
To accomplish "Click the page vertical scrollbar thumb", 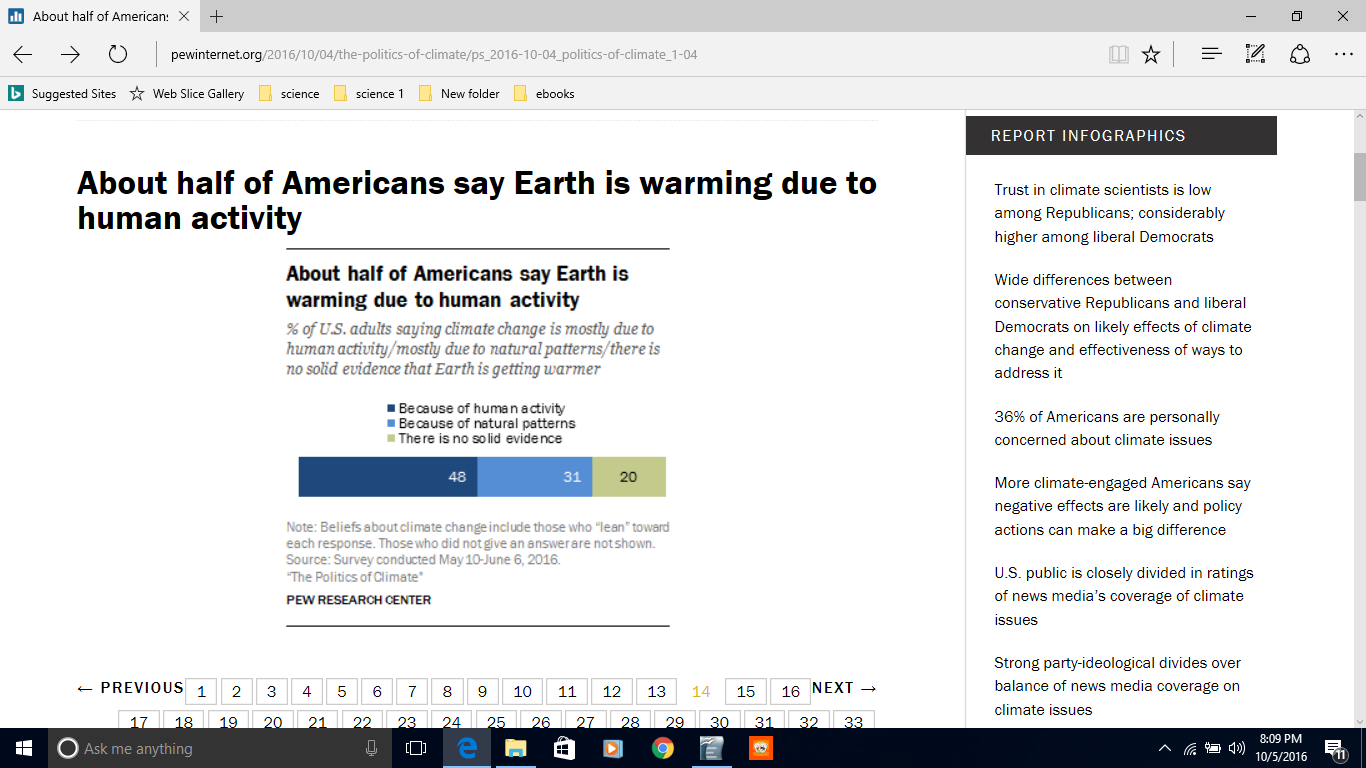I will point(1359,176).
